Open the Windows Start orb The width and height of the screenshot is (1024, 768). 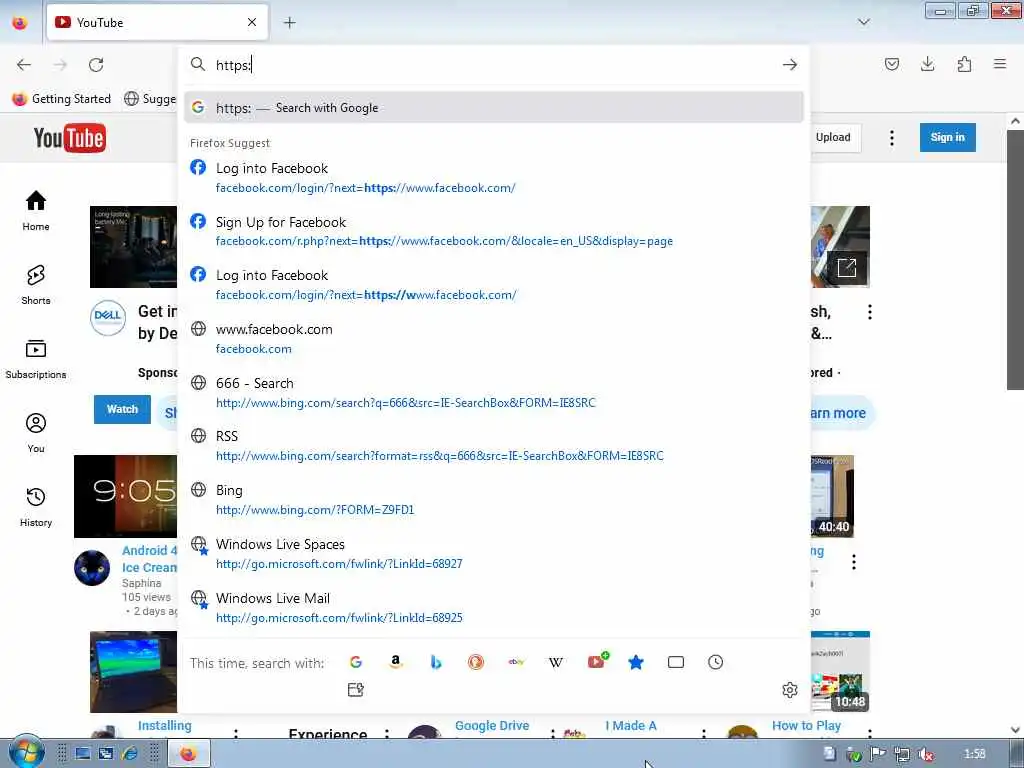coord(26,752)
